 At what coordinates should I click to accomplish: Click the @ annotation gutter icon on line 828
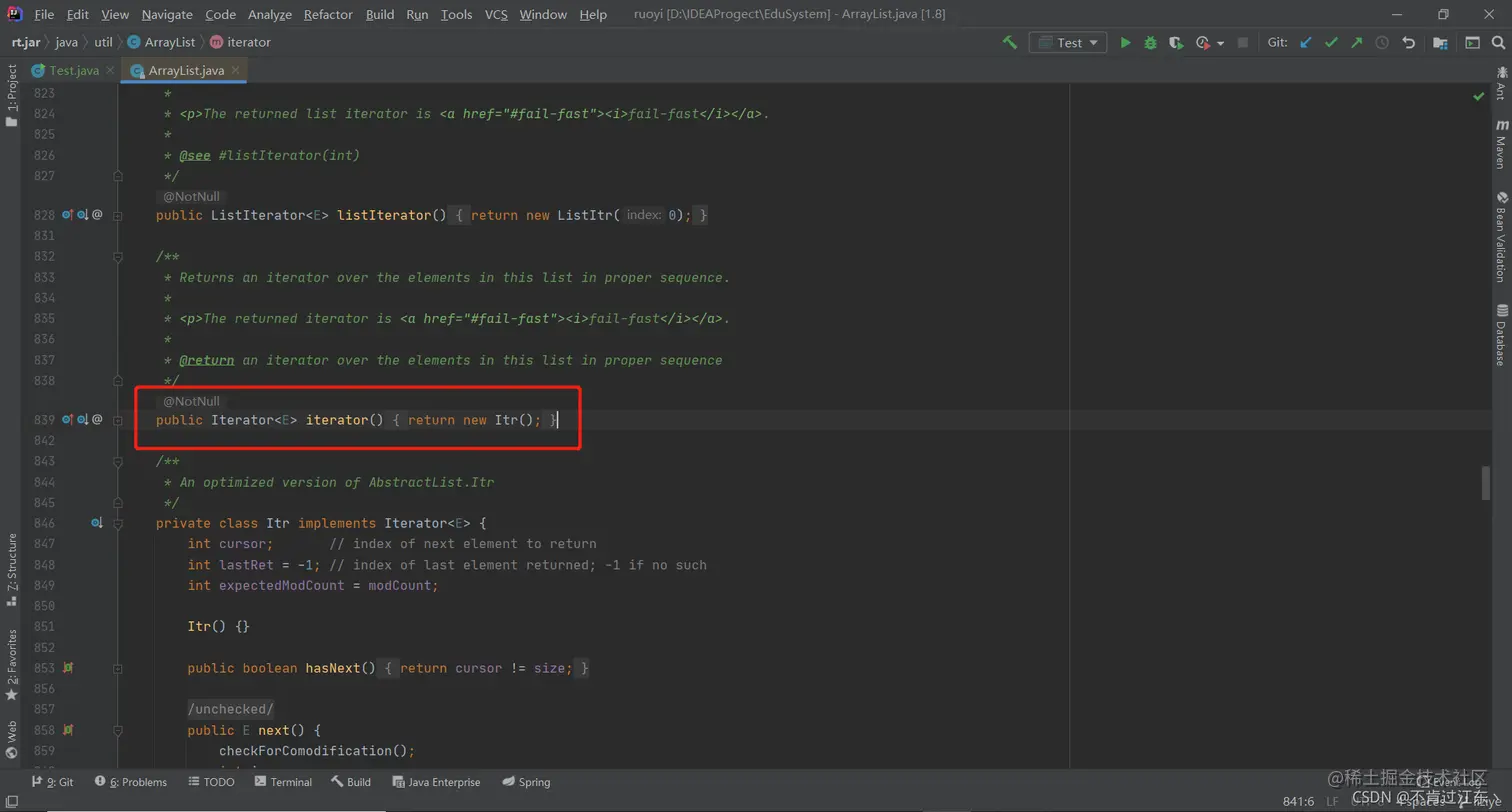pyautogui.click(x=98, y=215)
